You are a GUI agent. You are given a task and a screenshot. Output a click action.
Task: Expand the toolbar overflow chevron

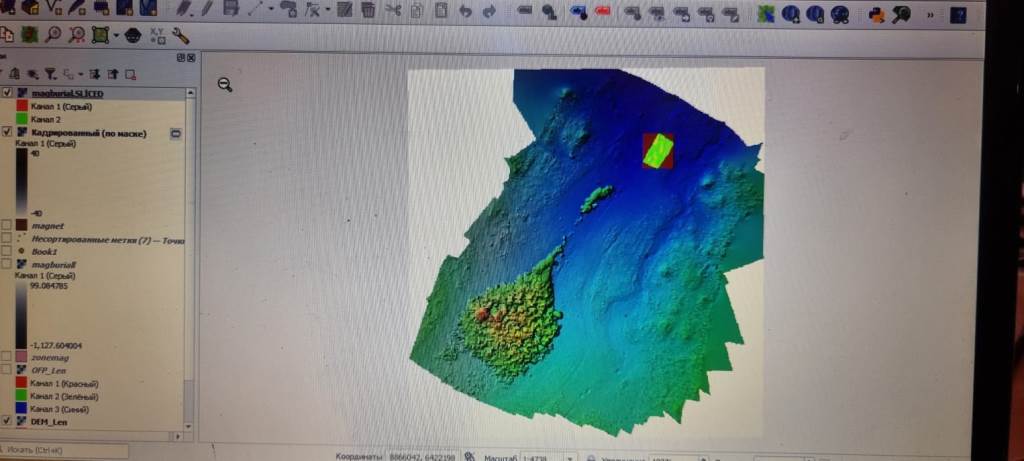[930, 16]
